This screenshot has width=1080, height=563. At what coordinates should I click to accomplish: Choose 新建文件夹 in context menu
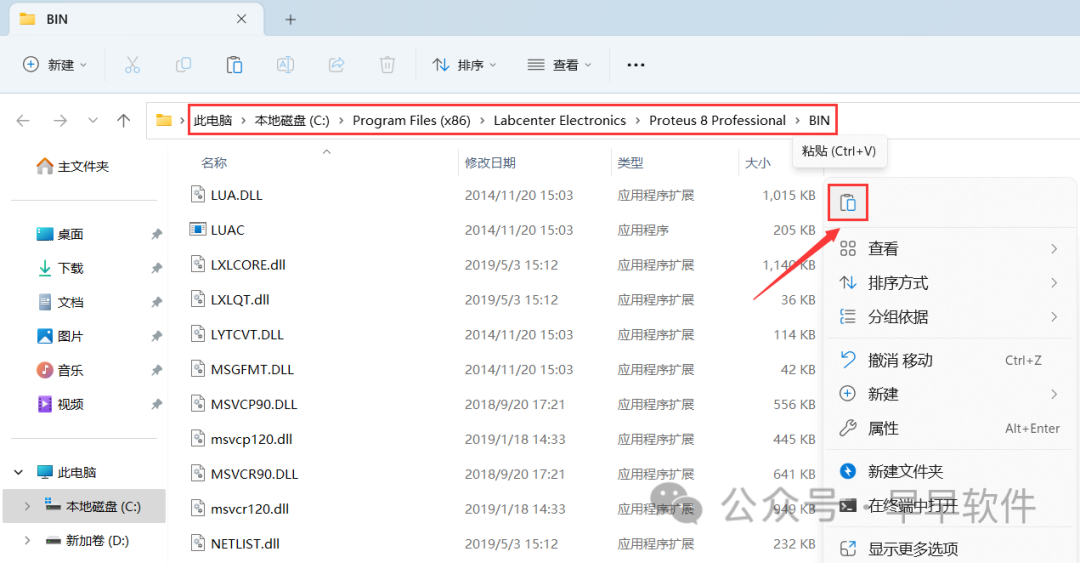[951, 471]
